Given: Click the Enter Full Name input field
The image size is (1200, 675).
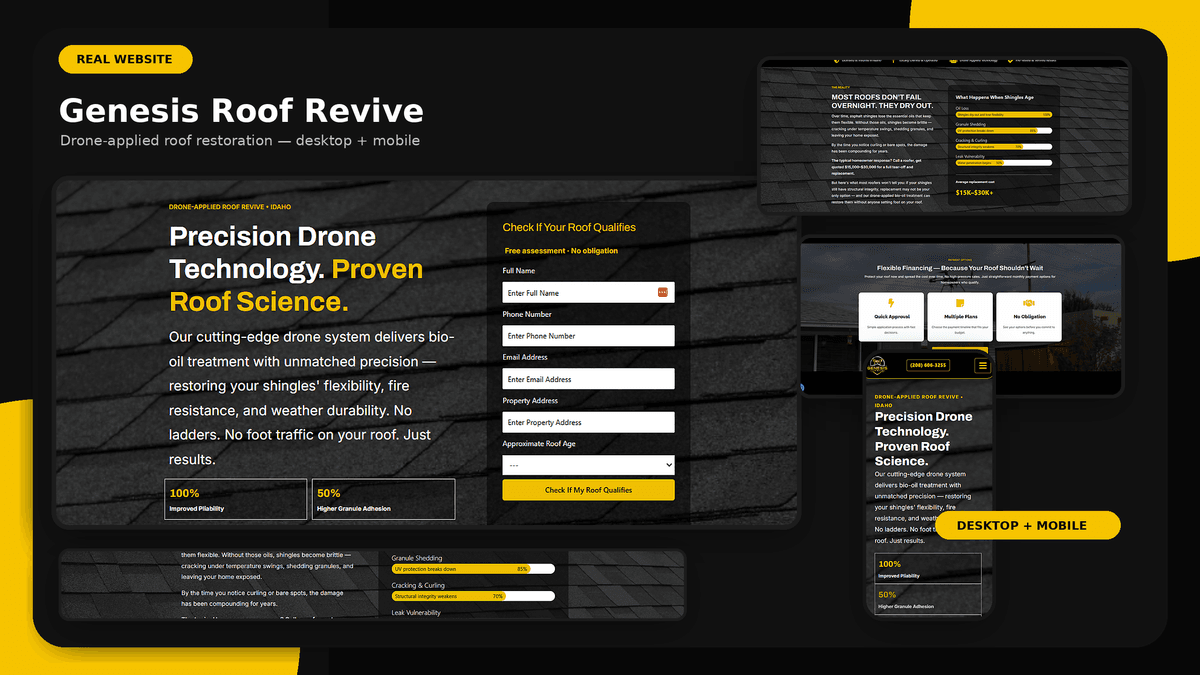Looking at the screenshot, I should click(588, 292).
